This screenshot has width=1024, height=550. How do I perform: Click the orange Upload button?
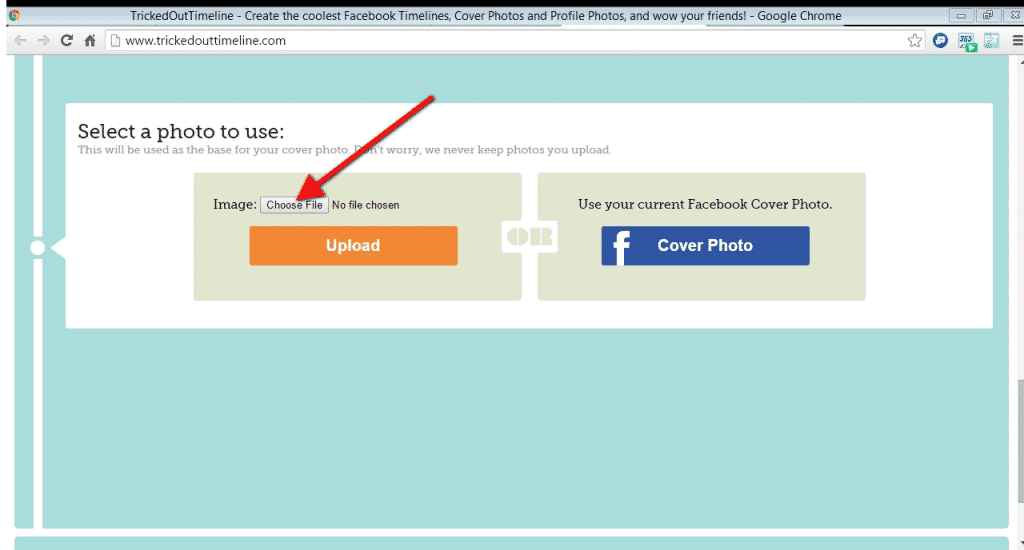coord(353,246)
